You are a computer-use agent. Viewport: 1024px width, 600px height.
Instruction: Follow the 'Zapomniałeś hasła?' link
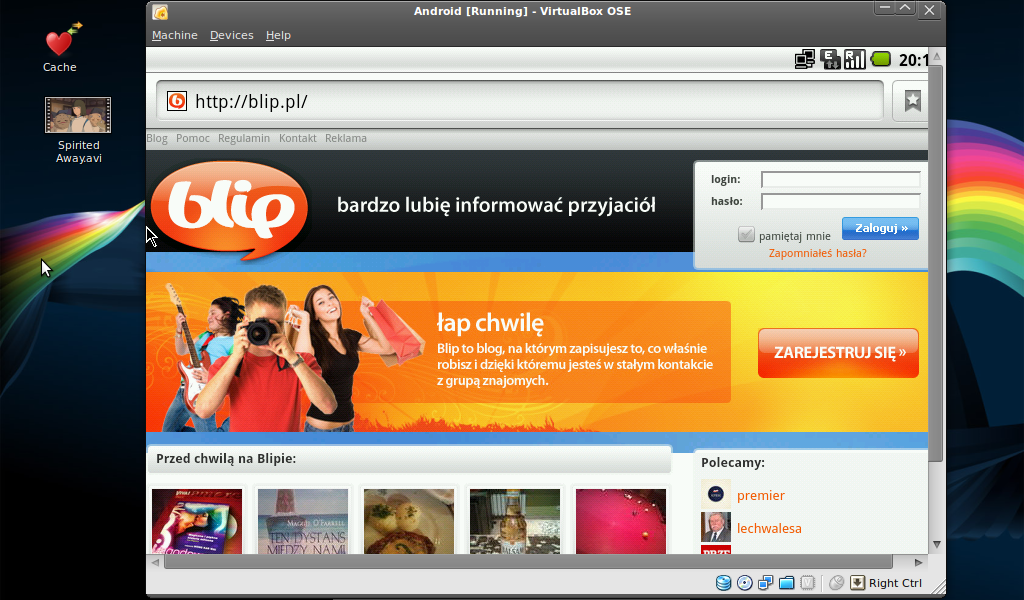pos(817,254)
